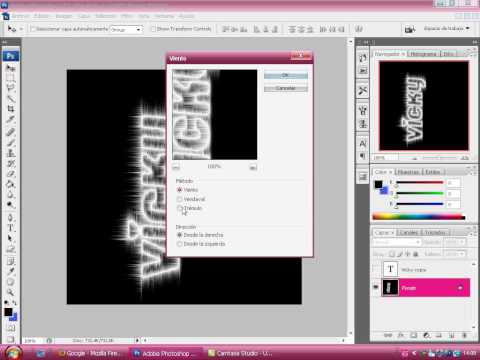
Task: Open the Paragraph panel dock icon
Action: point(363,156)
